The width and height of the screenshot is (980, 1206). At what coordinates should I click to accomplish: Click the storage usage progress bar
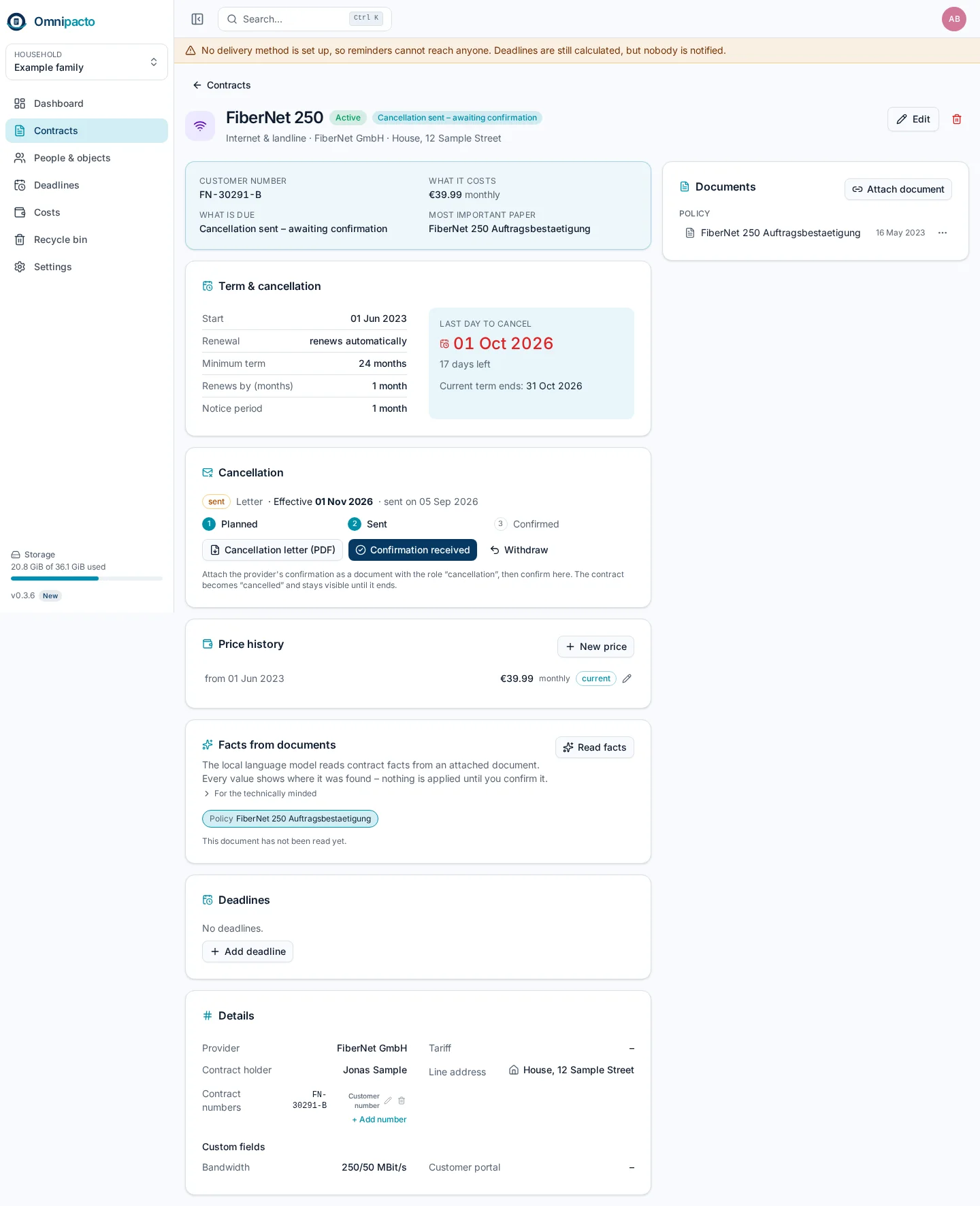(x=86, y=578)
